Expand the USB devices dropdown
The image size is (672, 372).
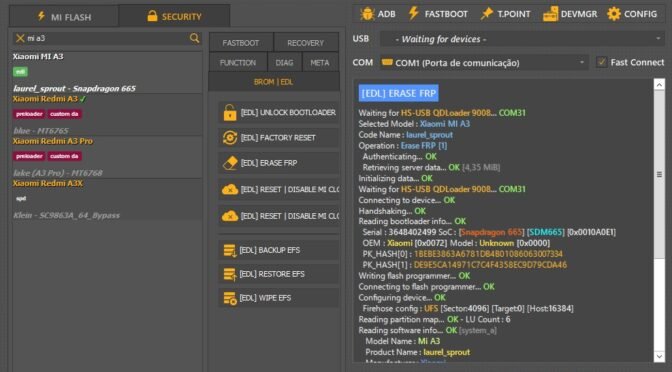[522, 39]
